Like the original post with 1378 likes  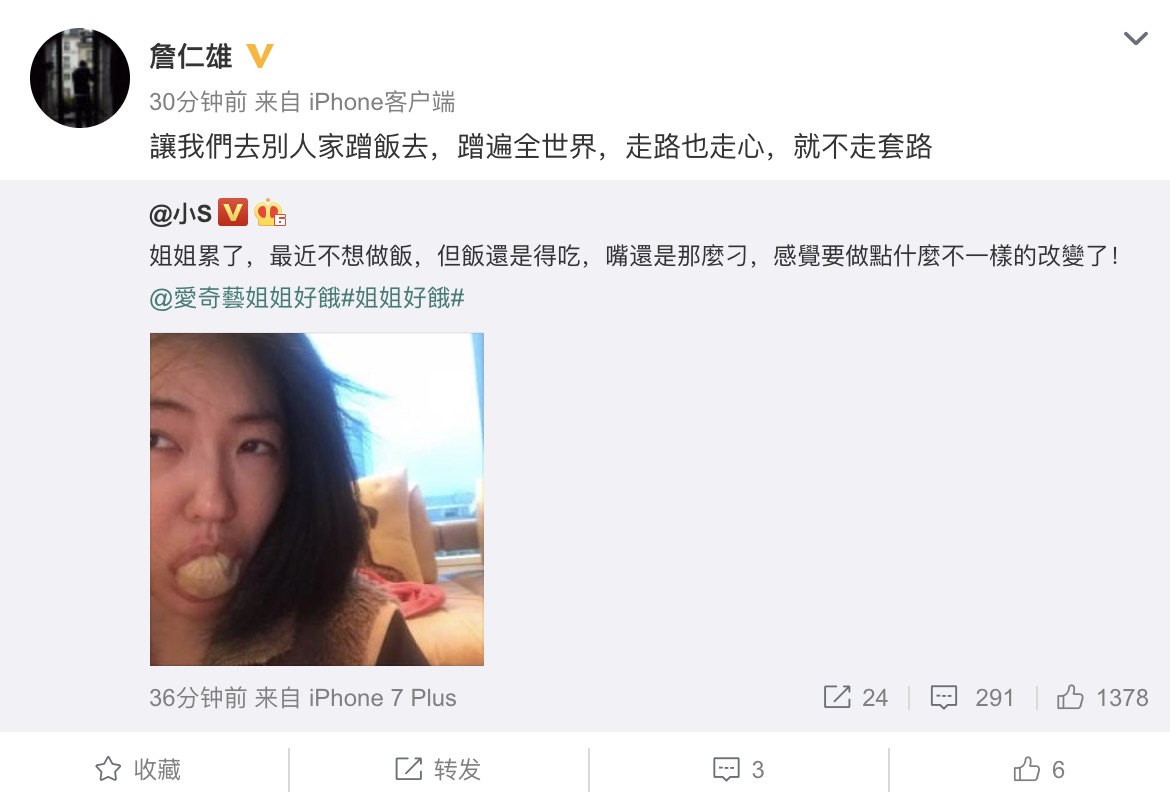[1102, 698]
